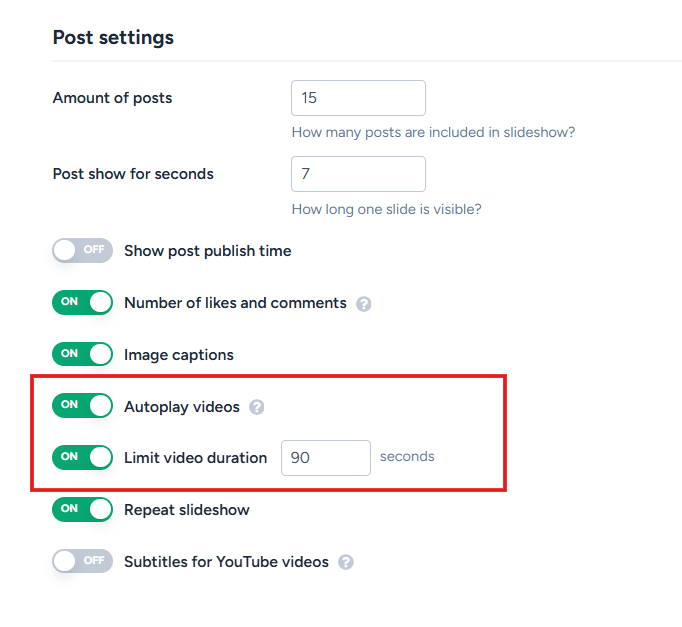Enable the Show post publish time toggle
Image resolution: width=682 pixels, height=627 pixels.
tap(83, 250)
